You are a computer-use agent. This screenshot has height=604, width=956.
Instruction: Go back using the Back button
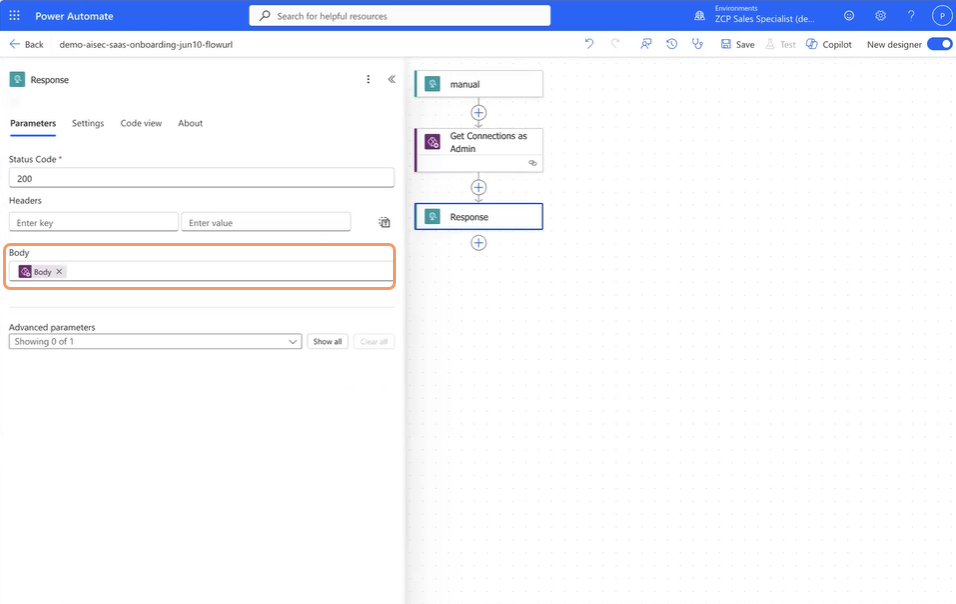27,44
